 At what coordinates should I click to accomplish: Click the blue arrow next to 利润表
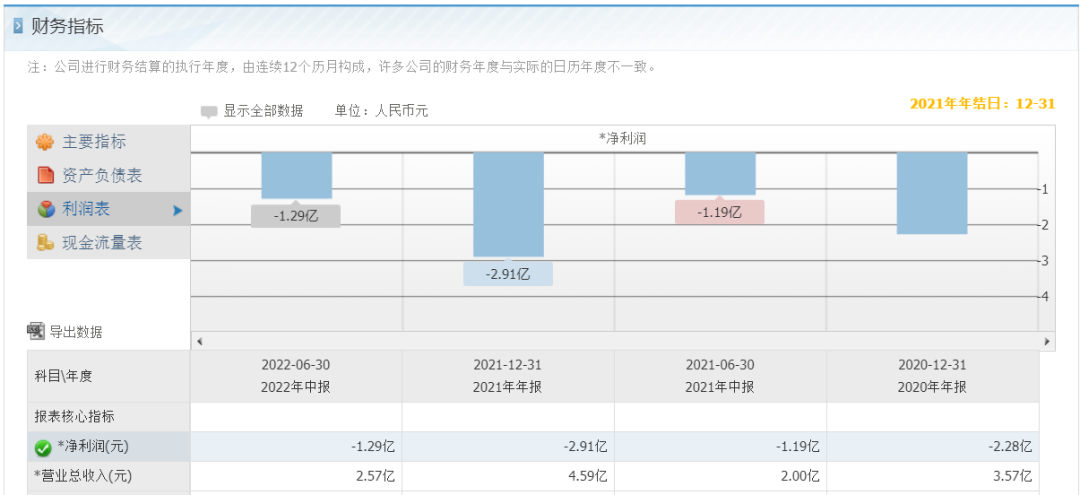pos(178,210)
